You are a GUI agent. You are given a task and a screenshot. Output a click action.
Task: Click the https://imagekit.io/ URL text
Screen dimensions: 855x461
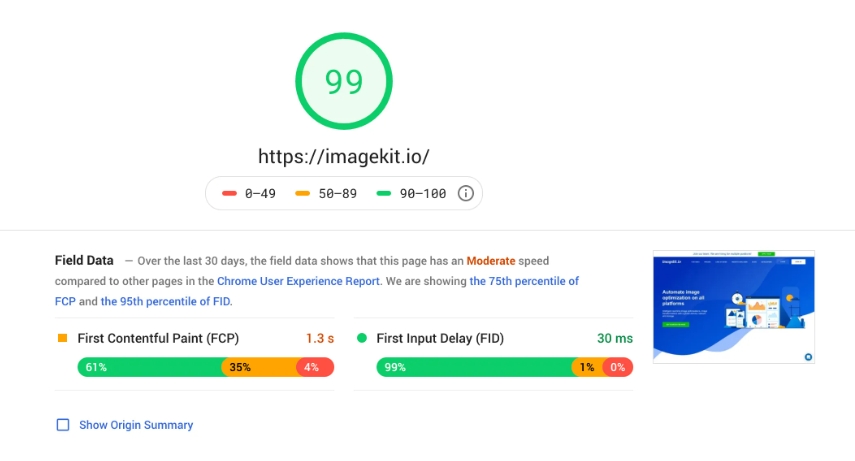coord(343,156)
